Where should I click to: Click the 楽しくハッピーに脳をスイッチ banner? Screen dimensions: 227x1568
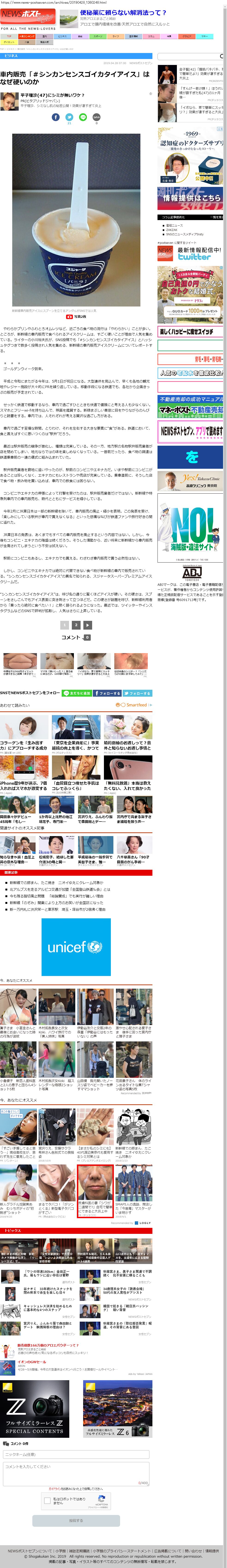(190, 332)
